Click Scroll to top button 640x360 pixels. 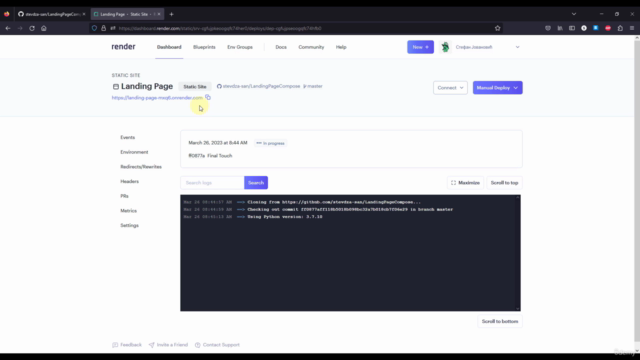coord(504,182)
